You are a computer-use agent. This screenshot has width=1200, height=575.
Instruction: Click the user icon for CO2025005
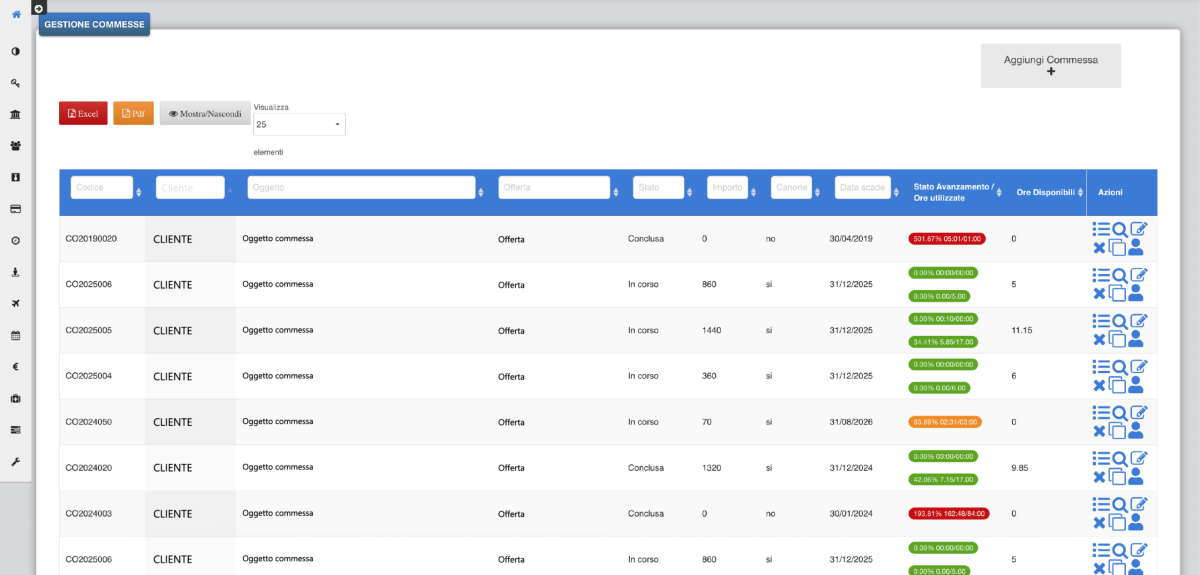point(1135,339)
